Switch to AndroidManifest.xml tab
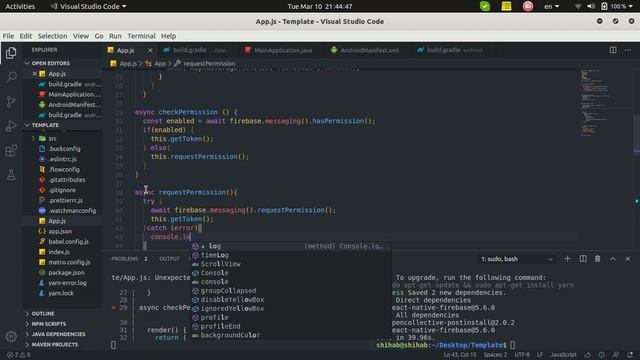 pos(365,50)
